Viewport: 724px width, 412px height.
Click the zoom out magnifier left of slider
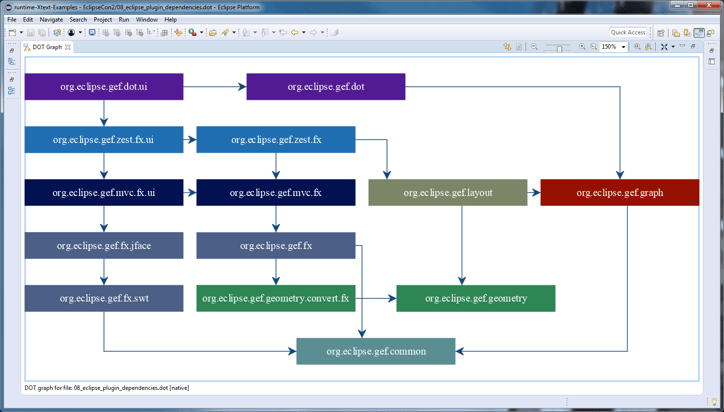(x=534, y=47)
